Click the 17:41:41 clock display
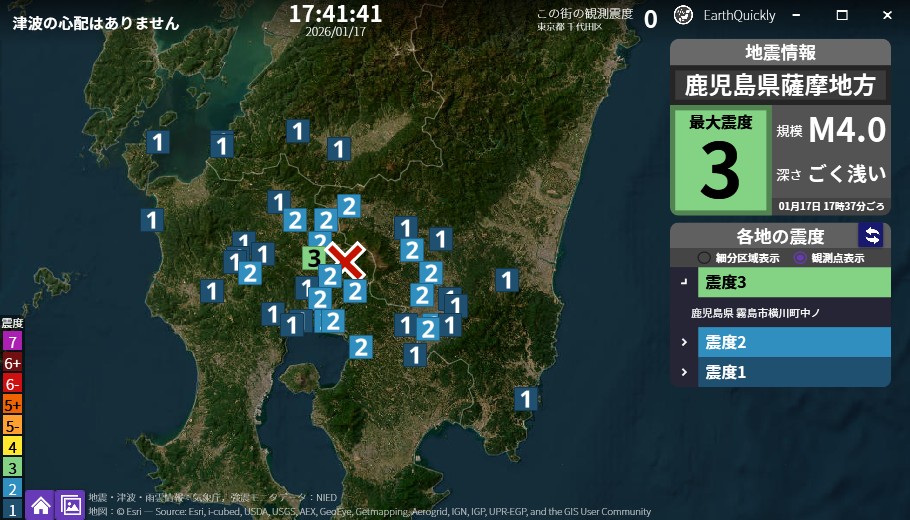Viewport: 910px width, 520px height. click(335, 13)
